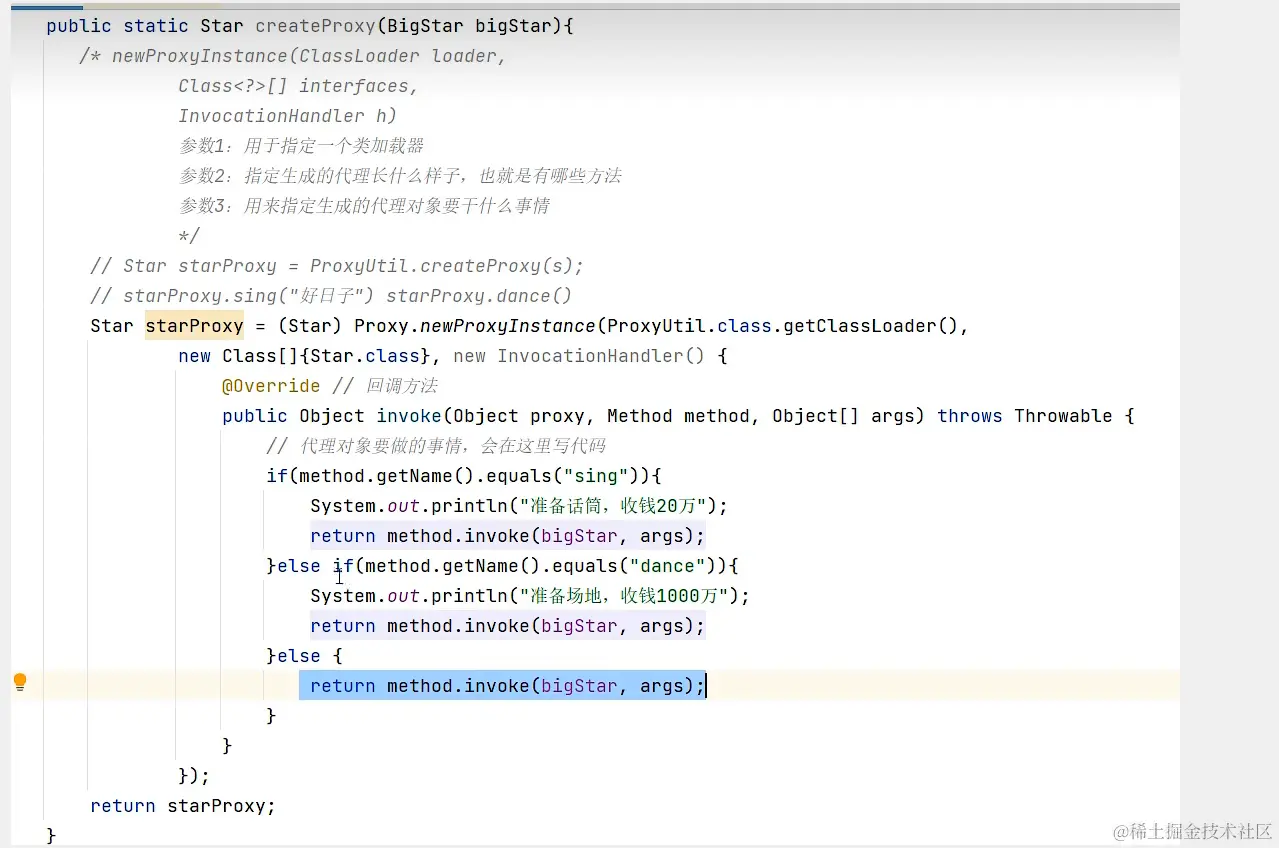Click the getClassLoader() call

point(869,326)
